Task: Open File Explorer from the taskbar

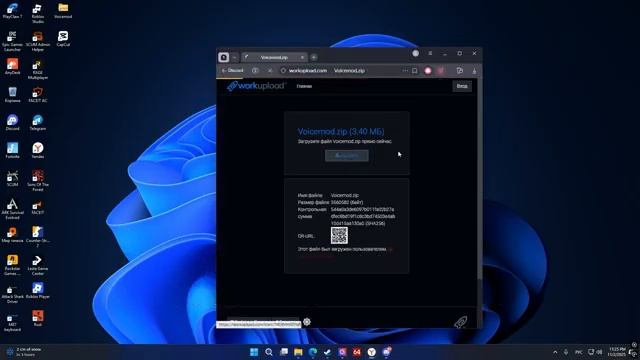Action: (298, 352)
